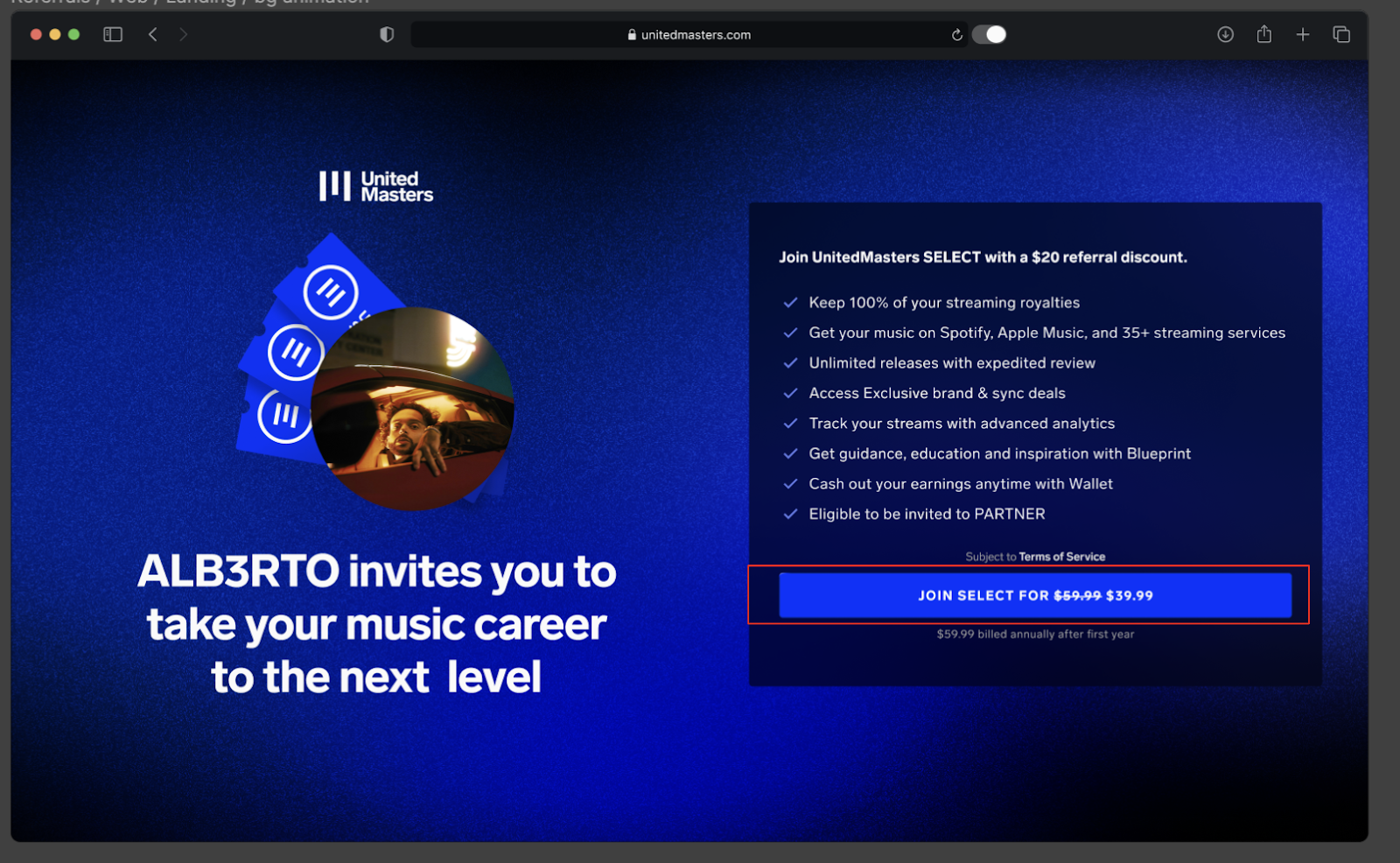
Task: Click checkmark beside Eligible for PARTNER
Action: pos(790,514)
